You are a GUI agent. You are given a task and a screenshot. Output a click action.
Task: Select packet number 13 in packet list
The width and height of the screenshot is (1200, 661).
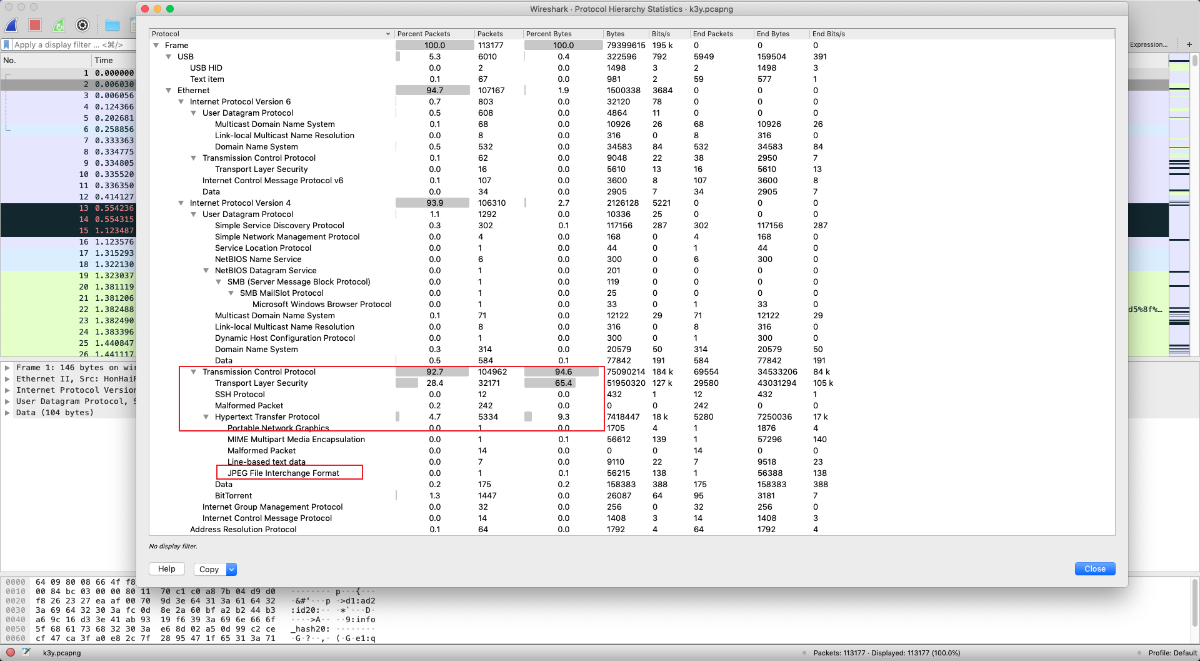point(68,208)
